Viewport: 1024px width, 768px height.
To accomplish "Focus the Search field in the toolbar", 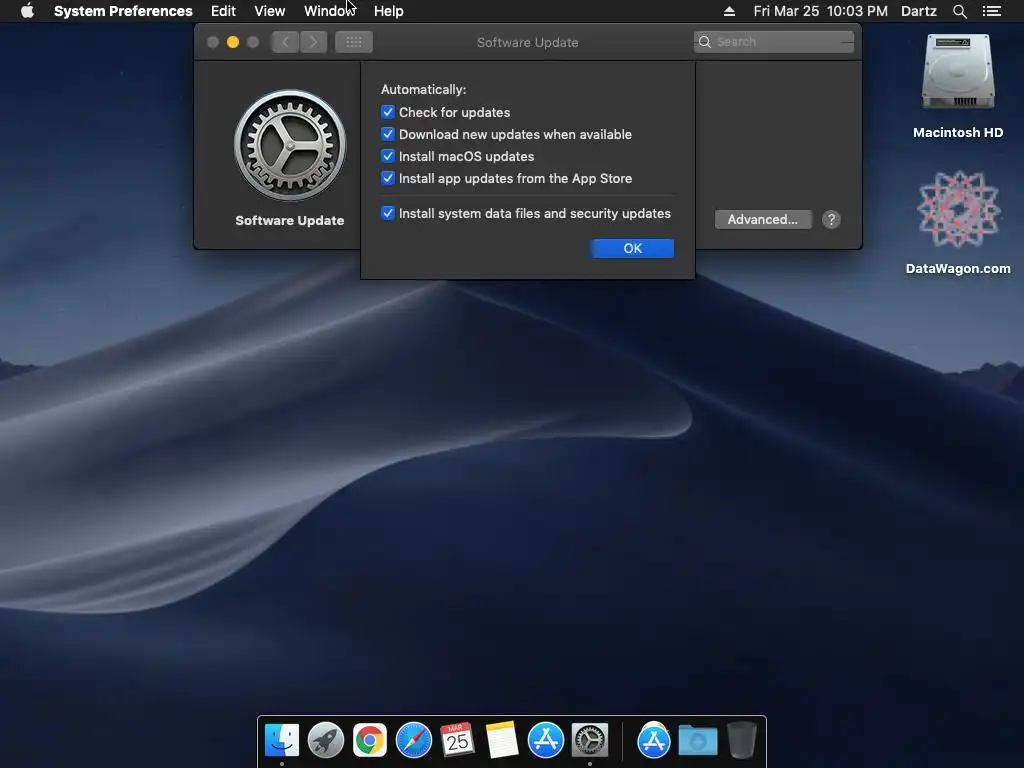I will 774,42.
